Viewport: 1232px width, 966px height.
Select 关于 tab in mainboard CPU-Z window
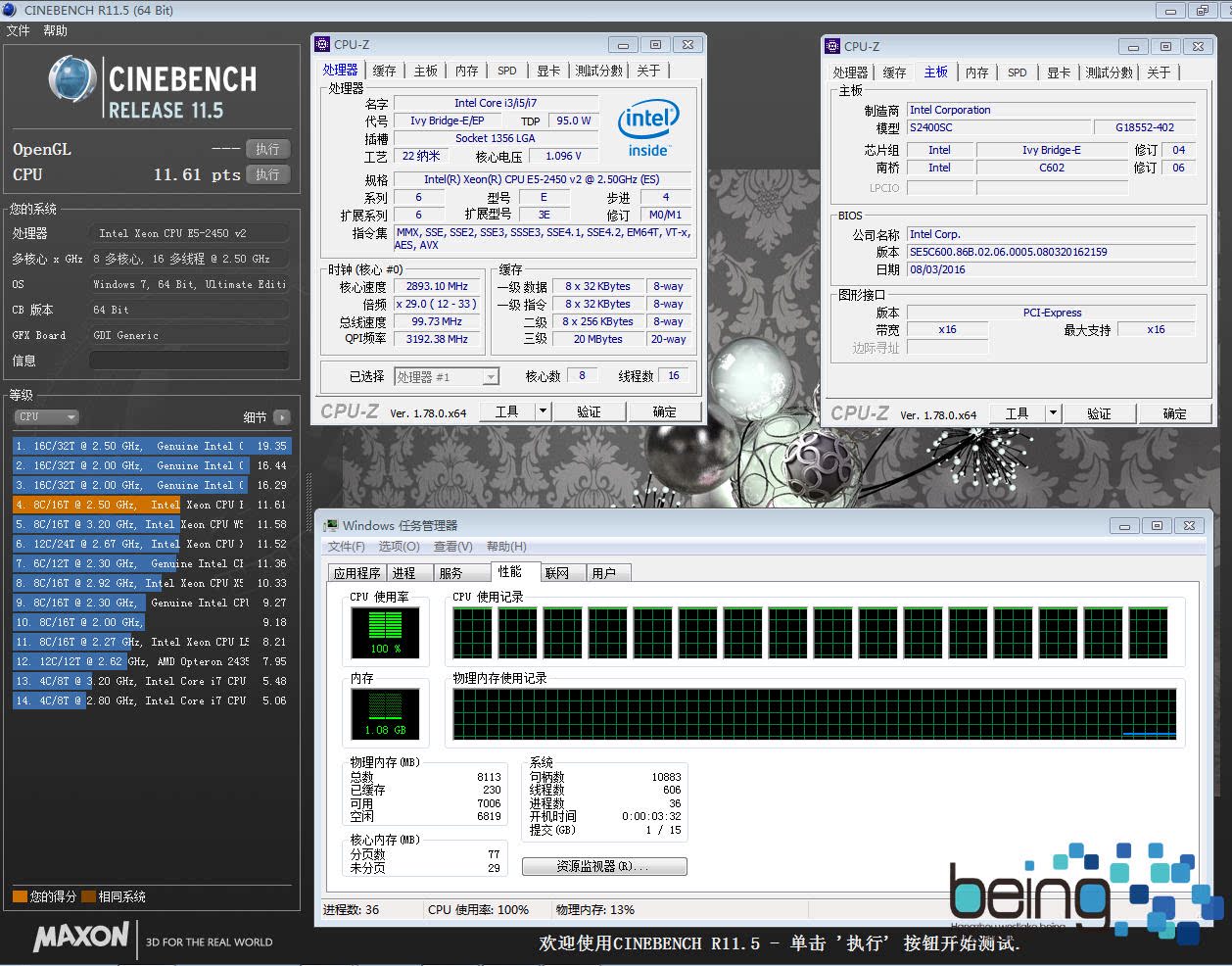pos(1159,72)
